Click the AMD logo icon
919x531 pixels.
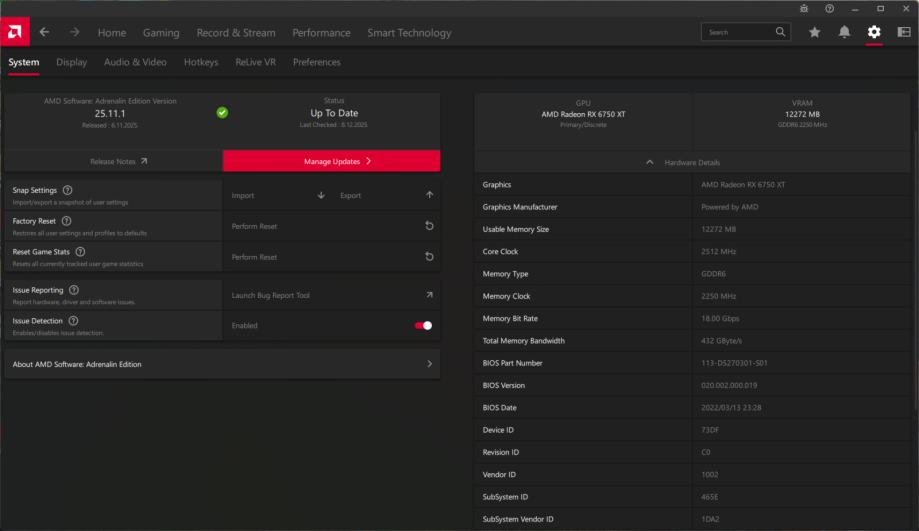point(15,32)
